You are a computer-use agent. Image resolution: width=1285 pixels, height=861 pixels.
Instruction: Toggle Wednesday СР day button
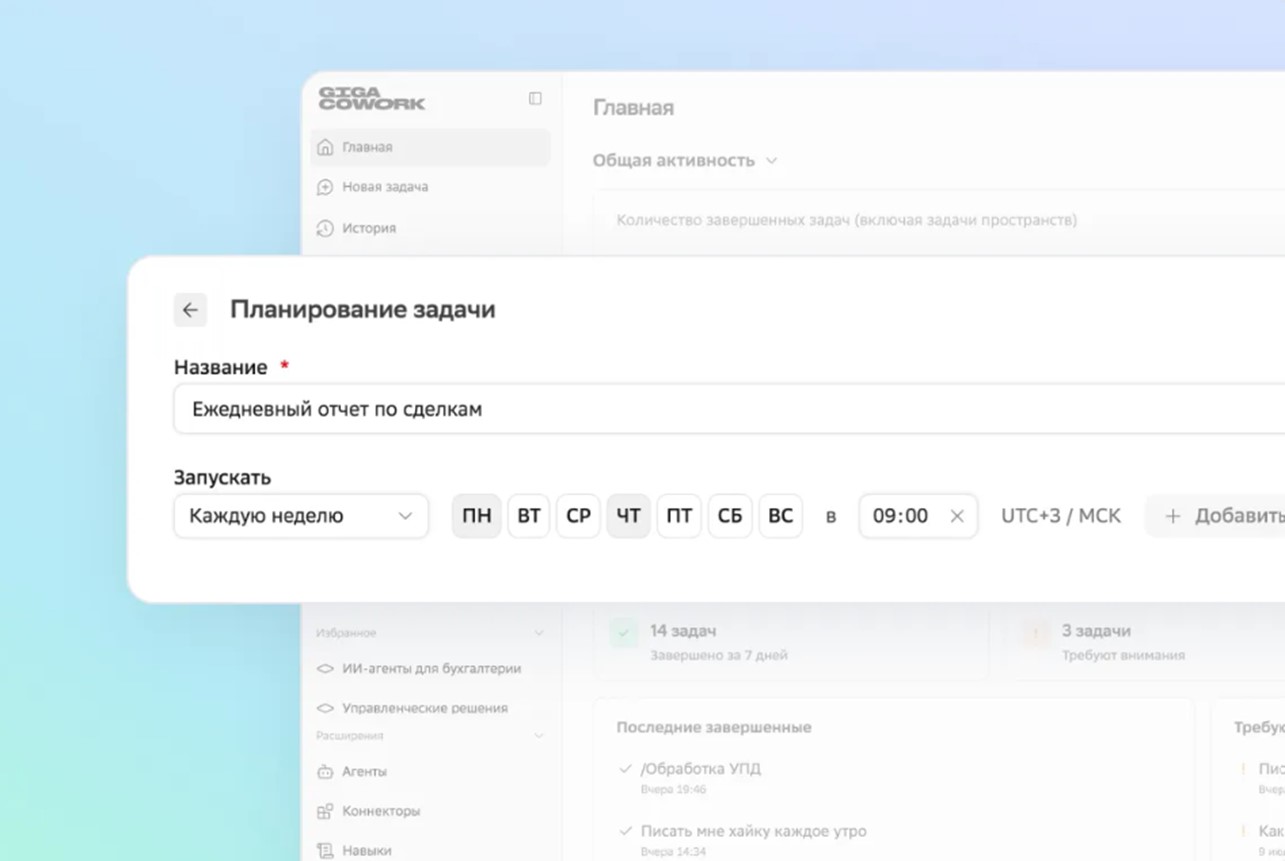[578, 516]
